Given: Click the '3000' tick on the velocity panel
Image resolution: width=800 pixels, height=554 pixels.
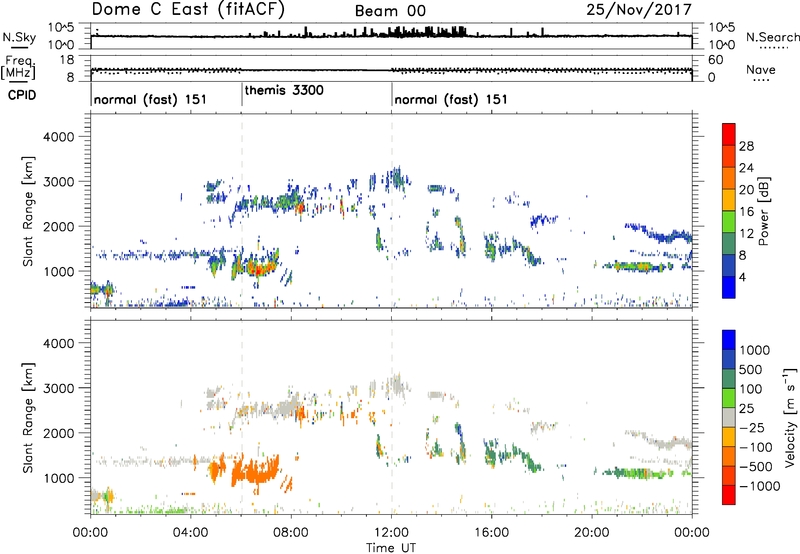Looking at the screenshot, I should coord(58,388).
